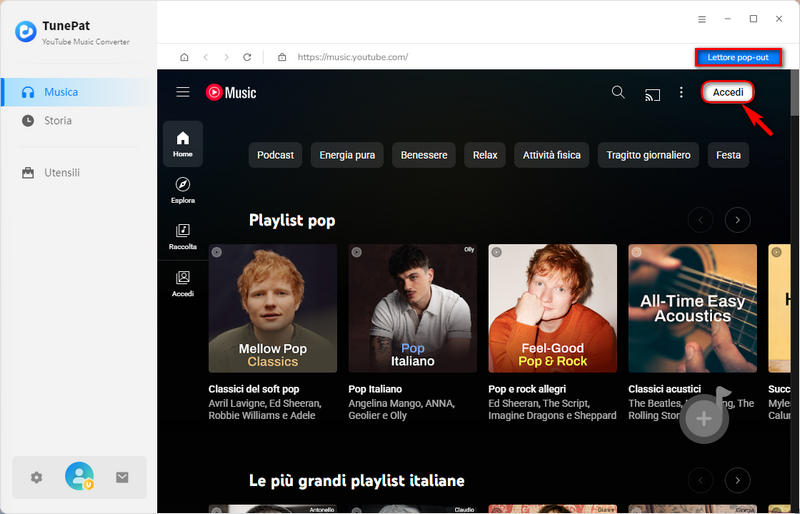
Task: Click Classici acustici playlist title
Action: 665,389
